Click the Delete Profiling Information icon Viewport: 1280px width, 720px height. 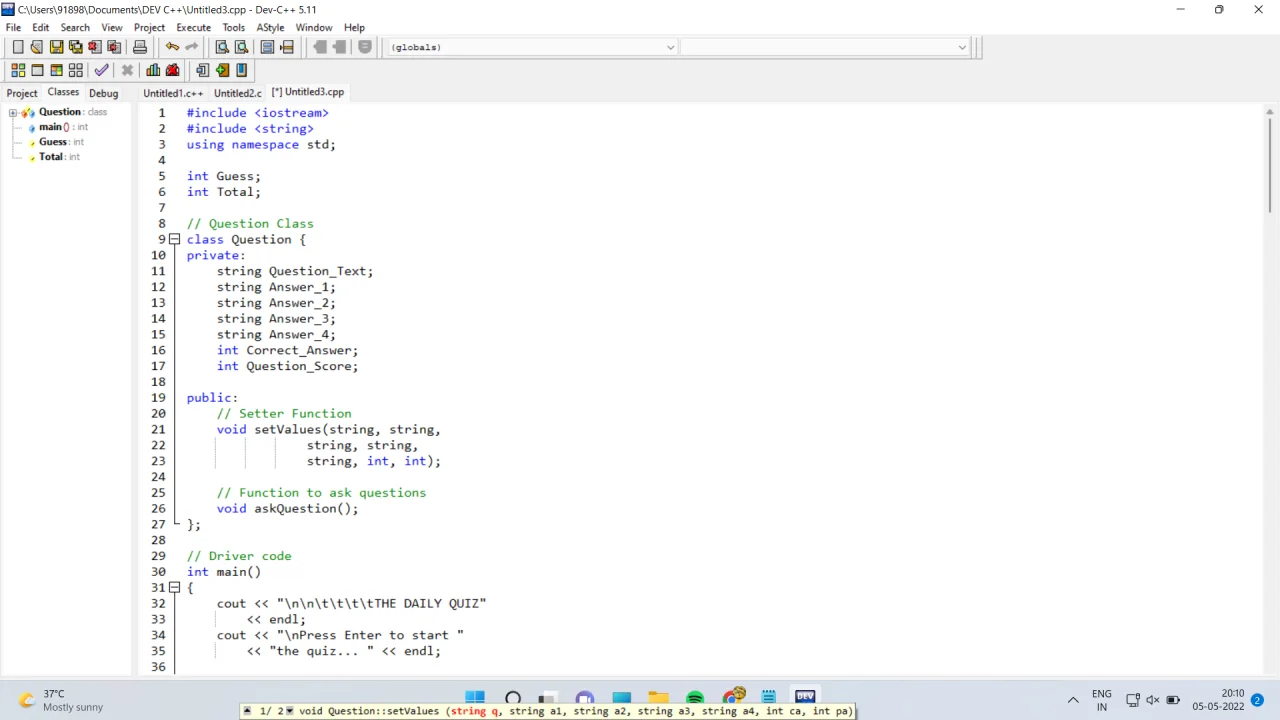click(172, 70)
